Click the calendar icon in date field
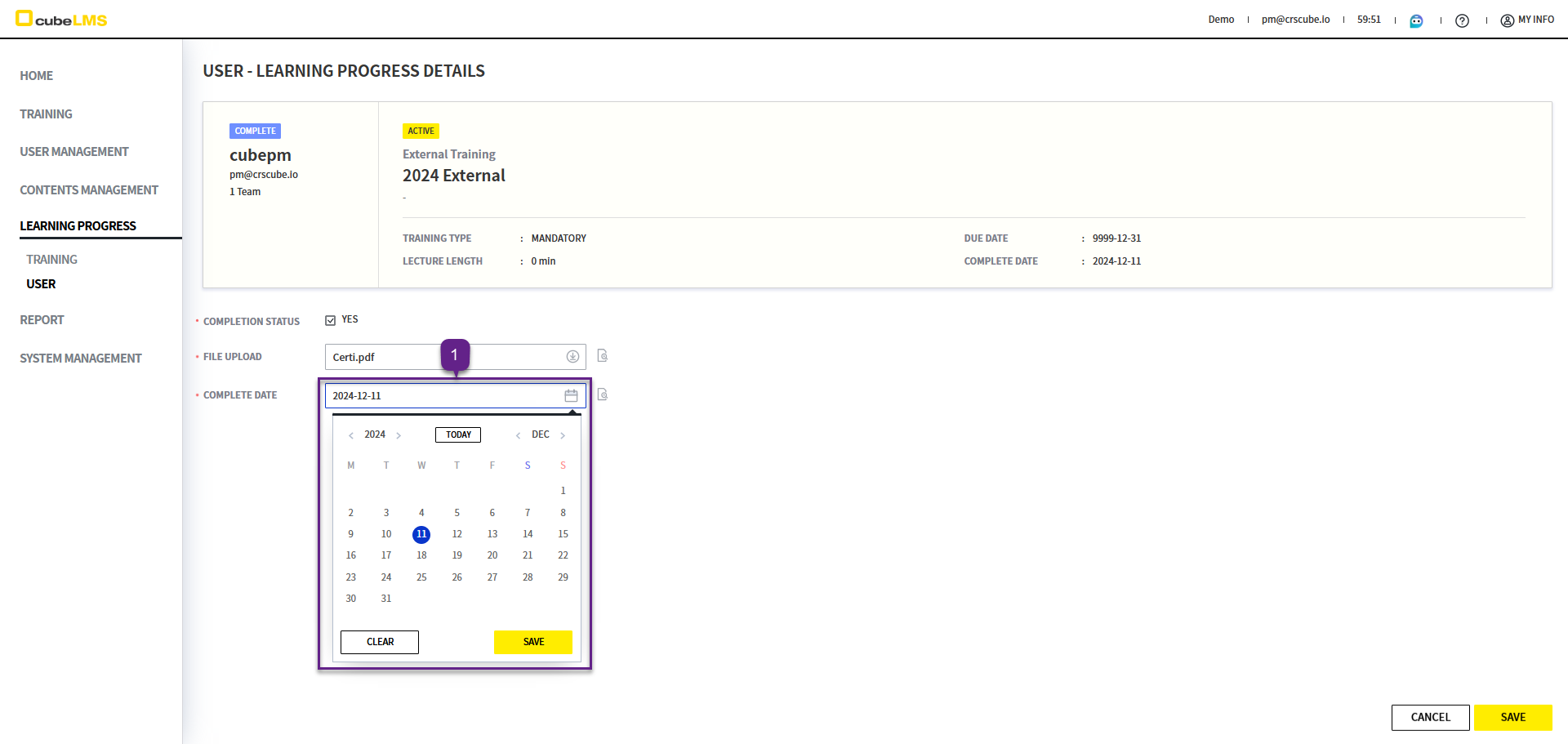 pyautogui.click(x=571, y=396)
